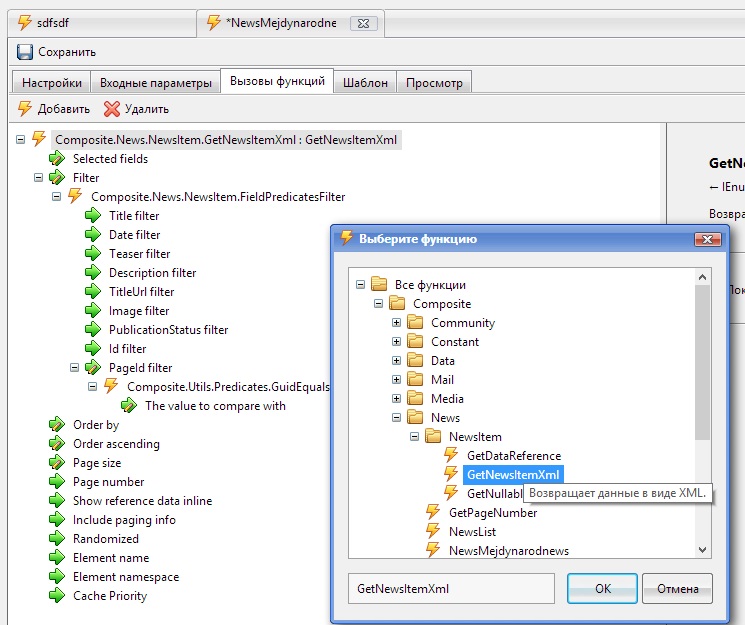Click the function name text field
This screenshot has width=745, height=625.
pos(450,589)
